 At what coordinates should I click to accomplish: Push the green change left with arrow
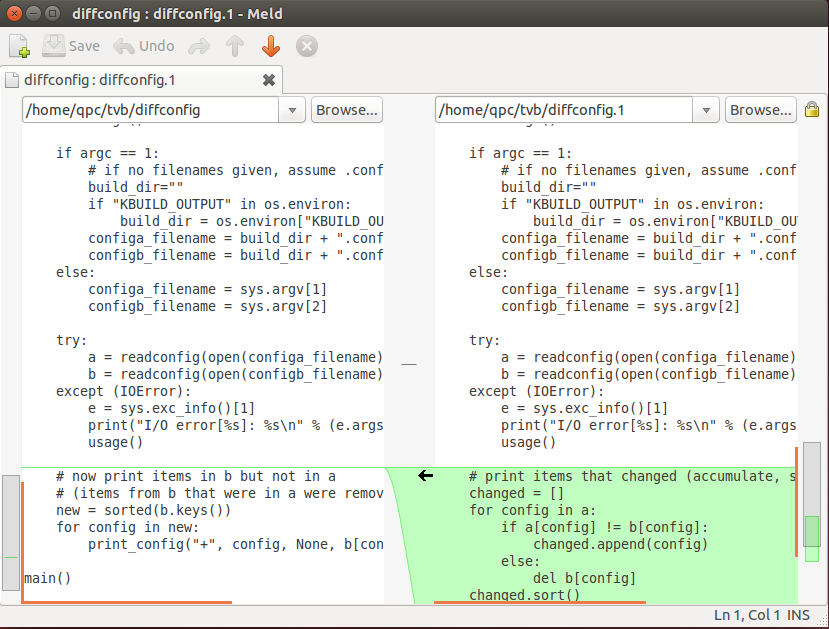[425, 476]
